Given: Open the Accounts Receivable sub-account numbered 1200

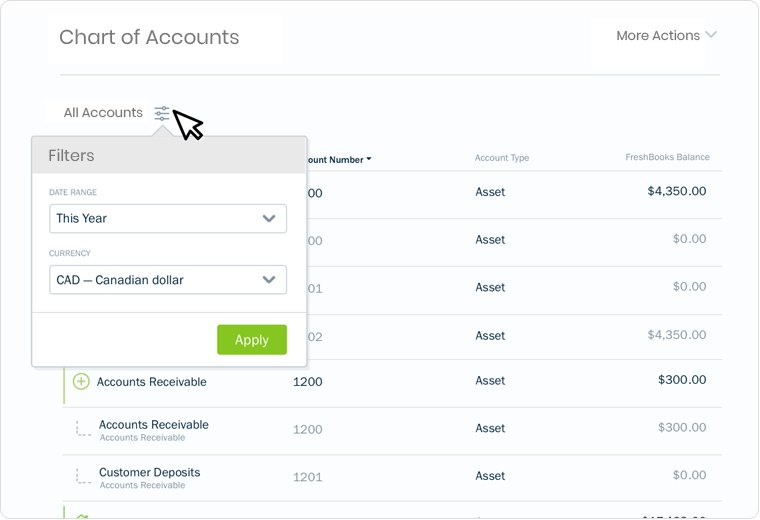Looking at the screenshot, I should (154, 425).
